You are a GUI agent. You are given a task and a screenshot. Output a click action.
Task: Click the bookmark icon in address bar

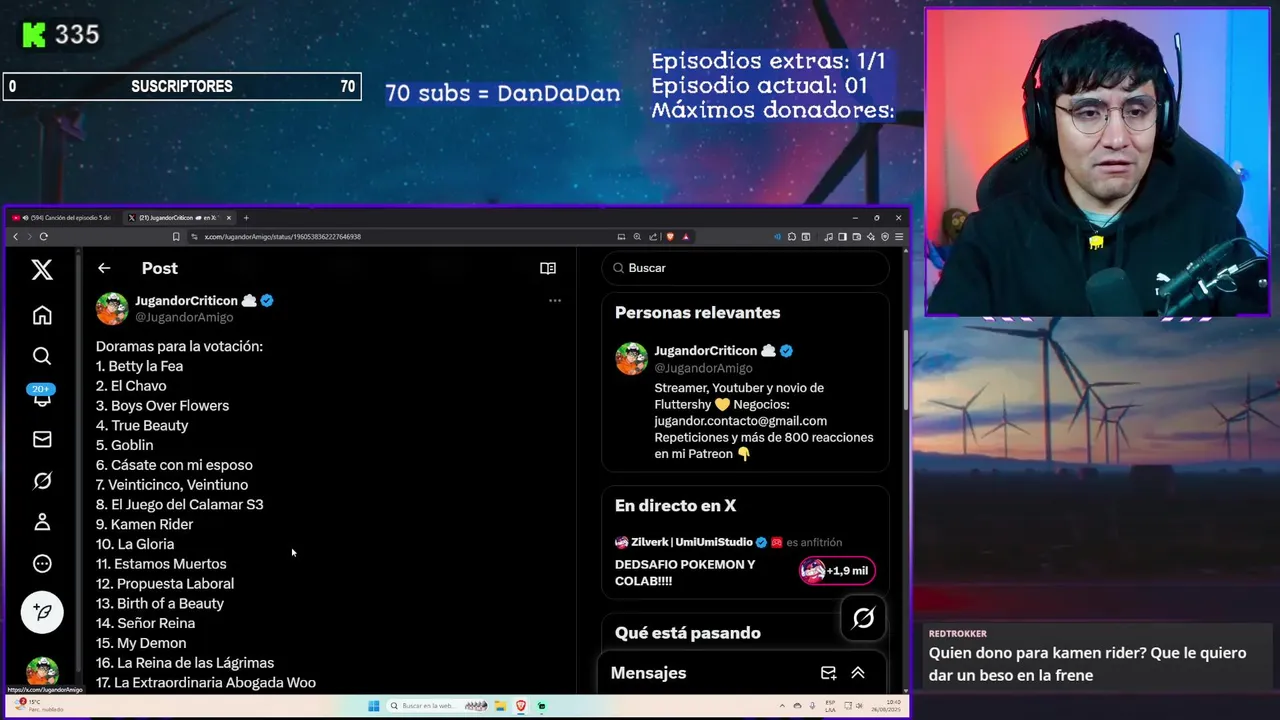pyautogui.click(x=176, y=237)
